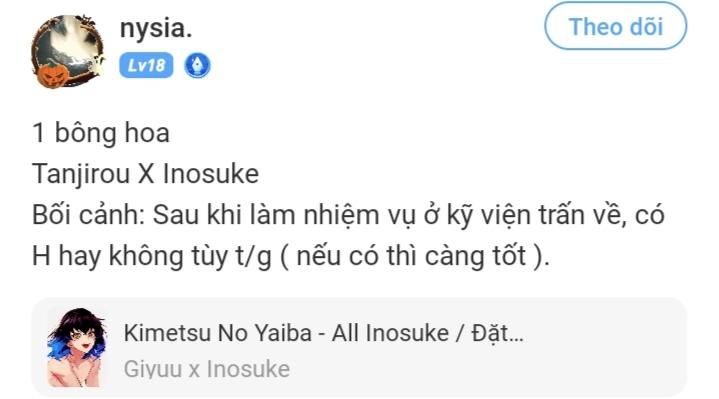This screenshot has width=719, height=399.
Task: Follow user with Theo dõi button
Action: tap(615, 26)
